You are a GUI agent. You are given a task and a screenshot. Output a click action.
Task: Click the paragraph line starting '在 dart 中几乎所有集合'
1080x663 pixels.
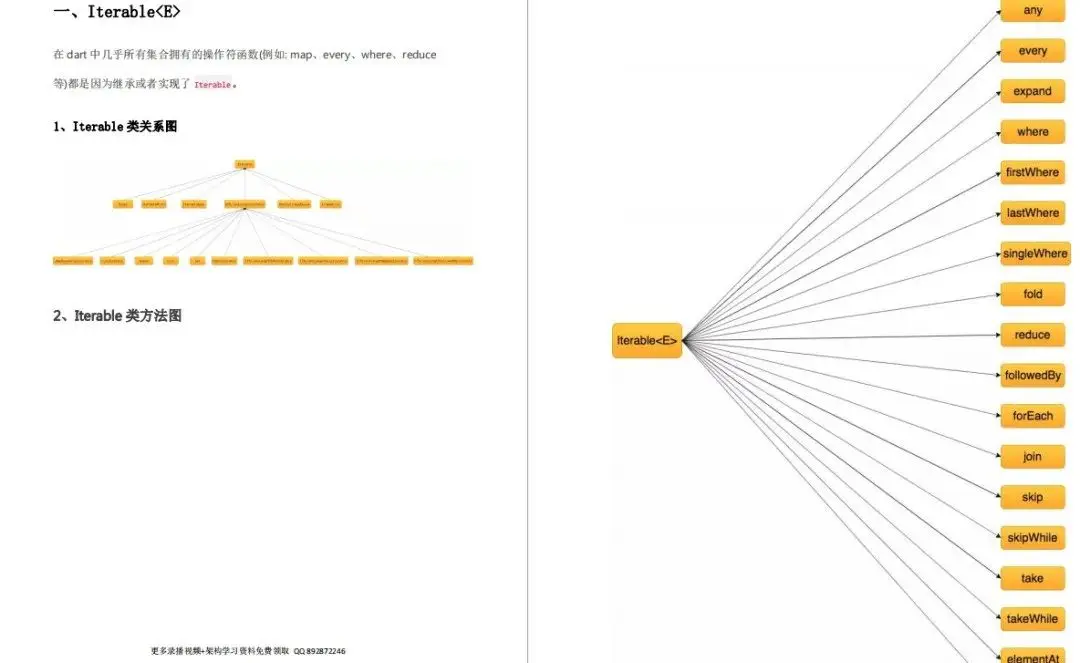click(x=245, y=54)
